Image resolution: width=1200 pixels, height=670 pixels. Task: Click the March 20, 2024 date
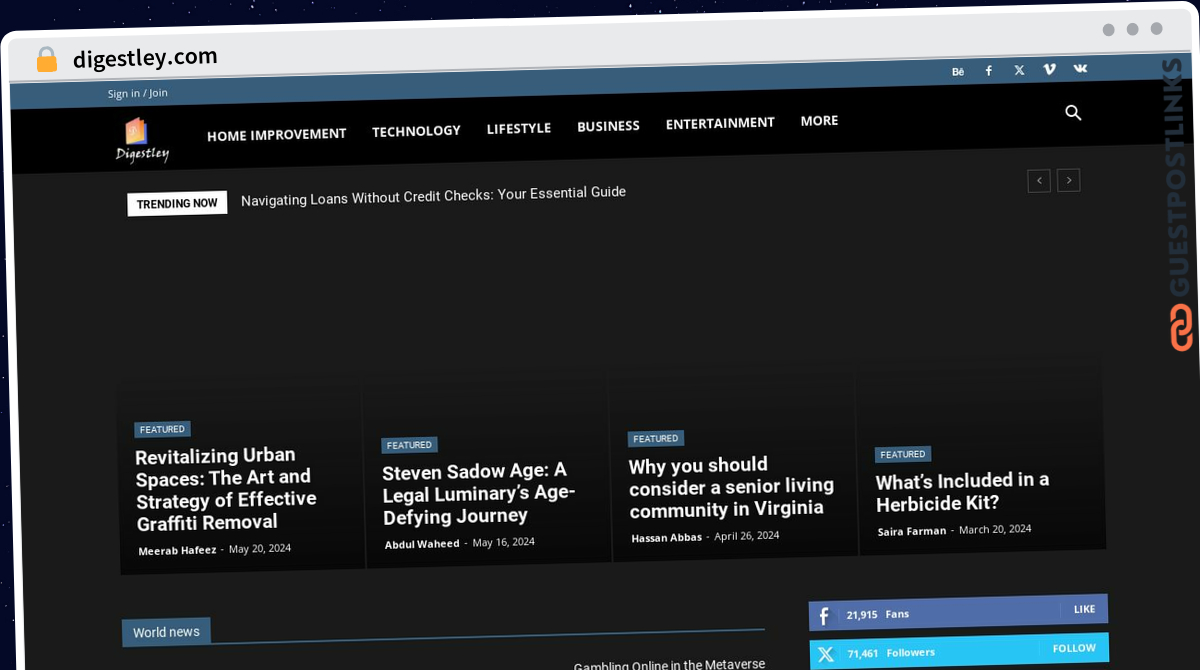tap(995, 529)
